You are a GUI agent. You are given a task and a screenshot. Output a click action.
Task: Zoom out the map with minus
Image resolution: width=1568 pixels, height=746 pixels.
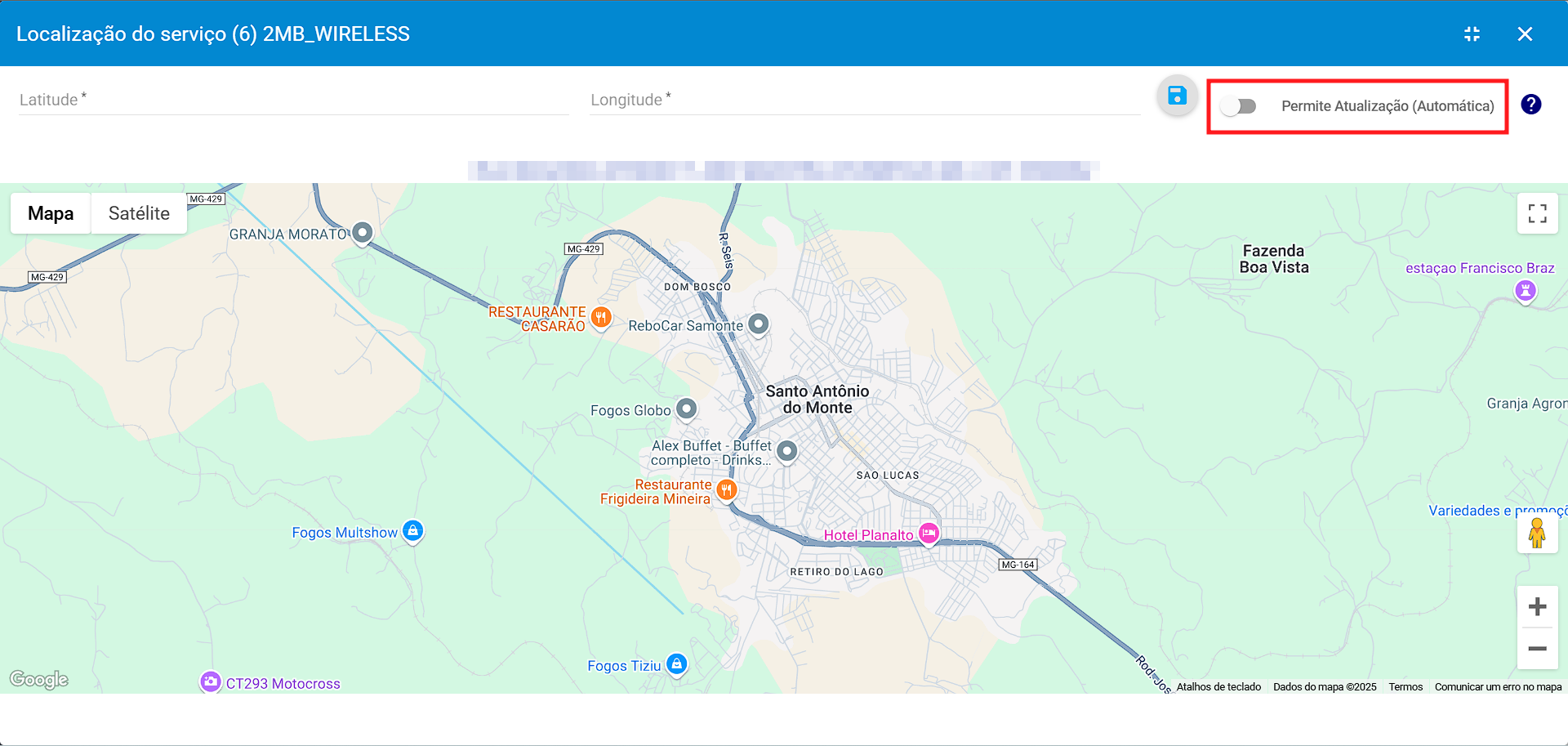pyautogui.click(x=1538, y=649)
